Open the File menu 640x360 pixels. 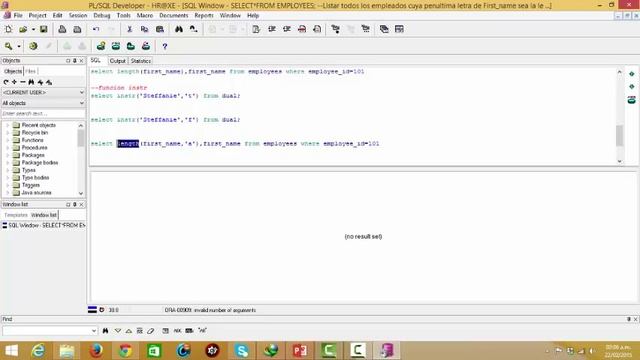click(18, 16)
